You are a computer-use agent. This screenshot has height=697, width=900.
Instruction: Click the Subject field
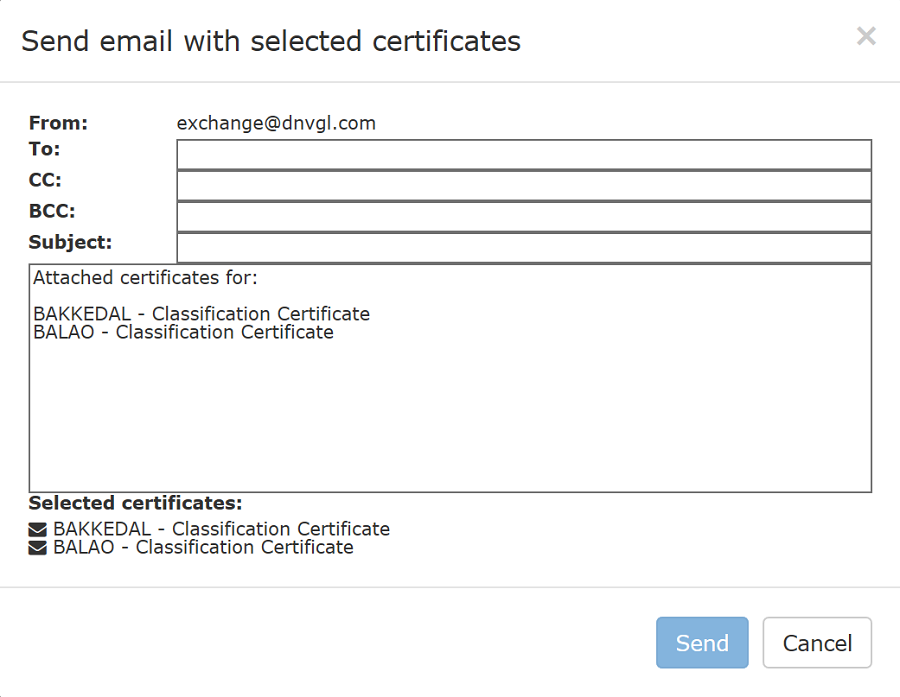point(522,248)
